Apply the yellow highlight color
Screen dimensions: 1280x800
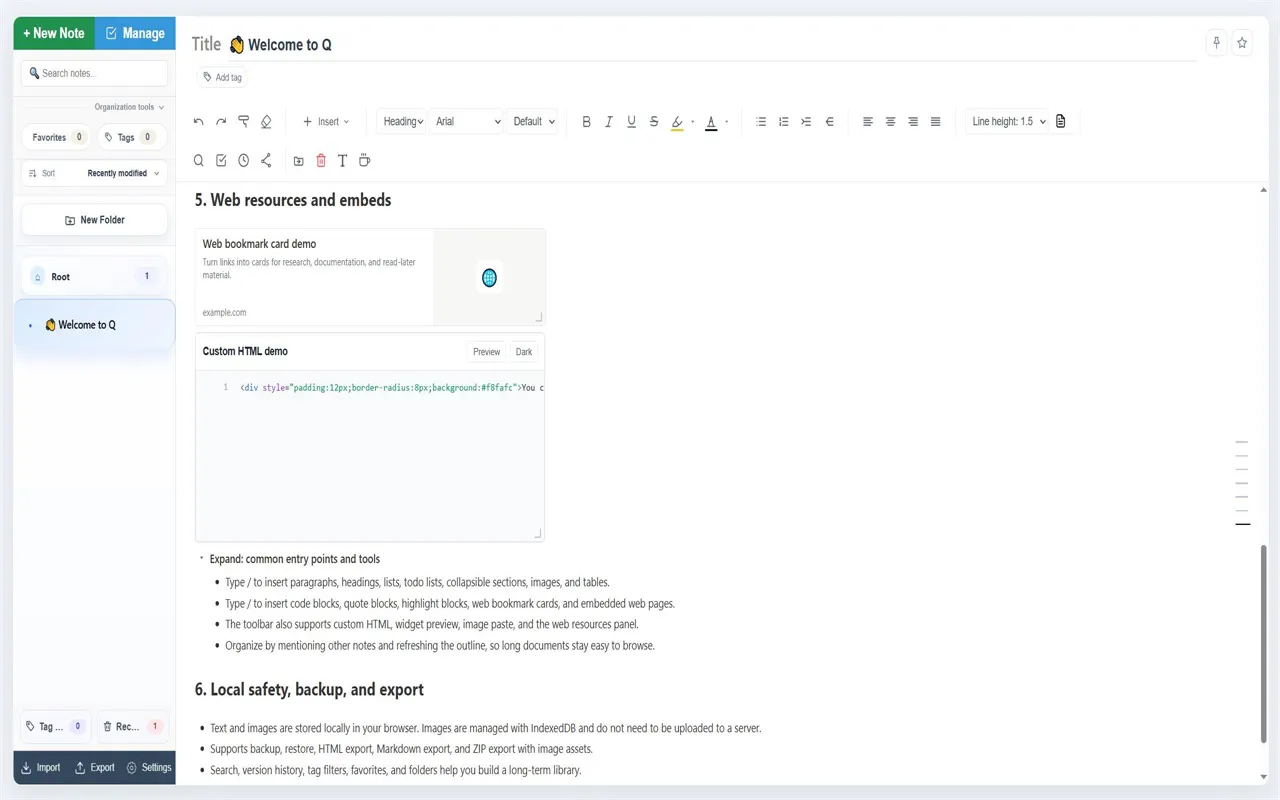click(x=677, y=122)
